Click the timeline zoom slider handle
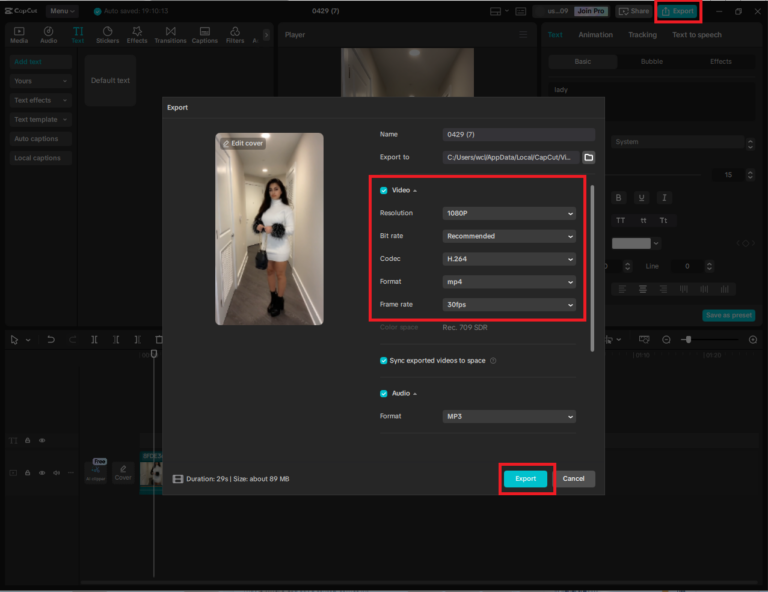Image resolution: width=768 pixels, height=592 pixels. [x=688, y=339]
